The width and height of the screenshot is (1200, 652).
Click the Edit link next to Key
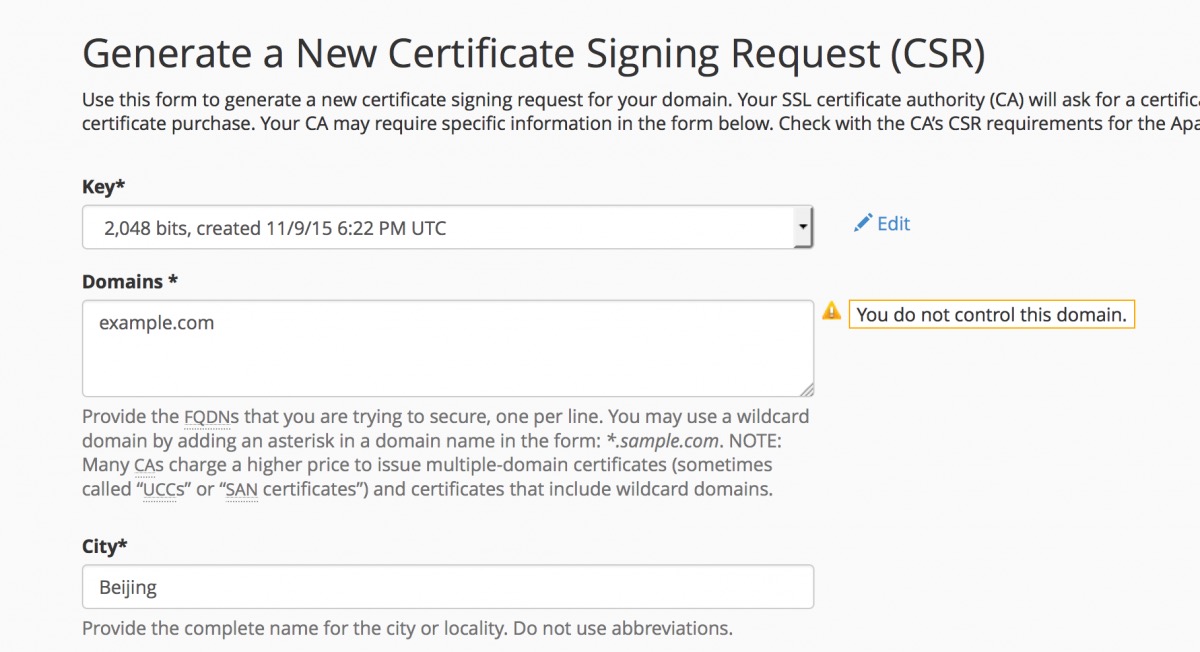[x=893, y=224]
